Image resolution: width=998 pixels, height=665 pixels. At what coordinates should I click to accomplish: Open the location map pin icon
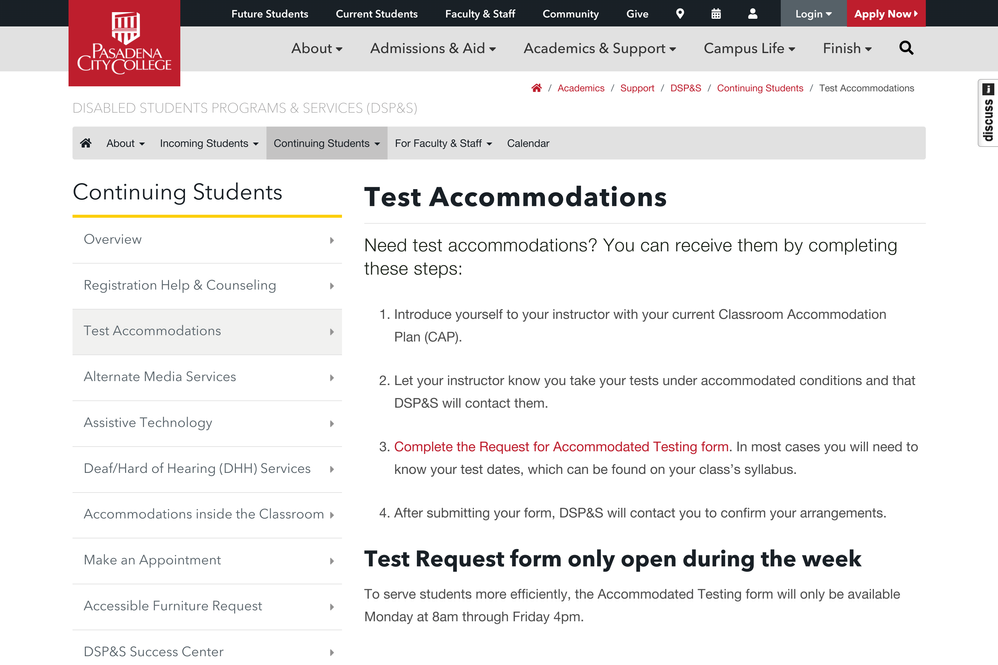point(680,14)
